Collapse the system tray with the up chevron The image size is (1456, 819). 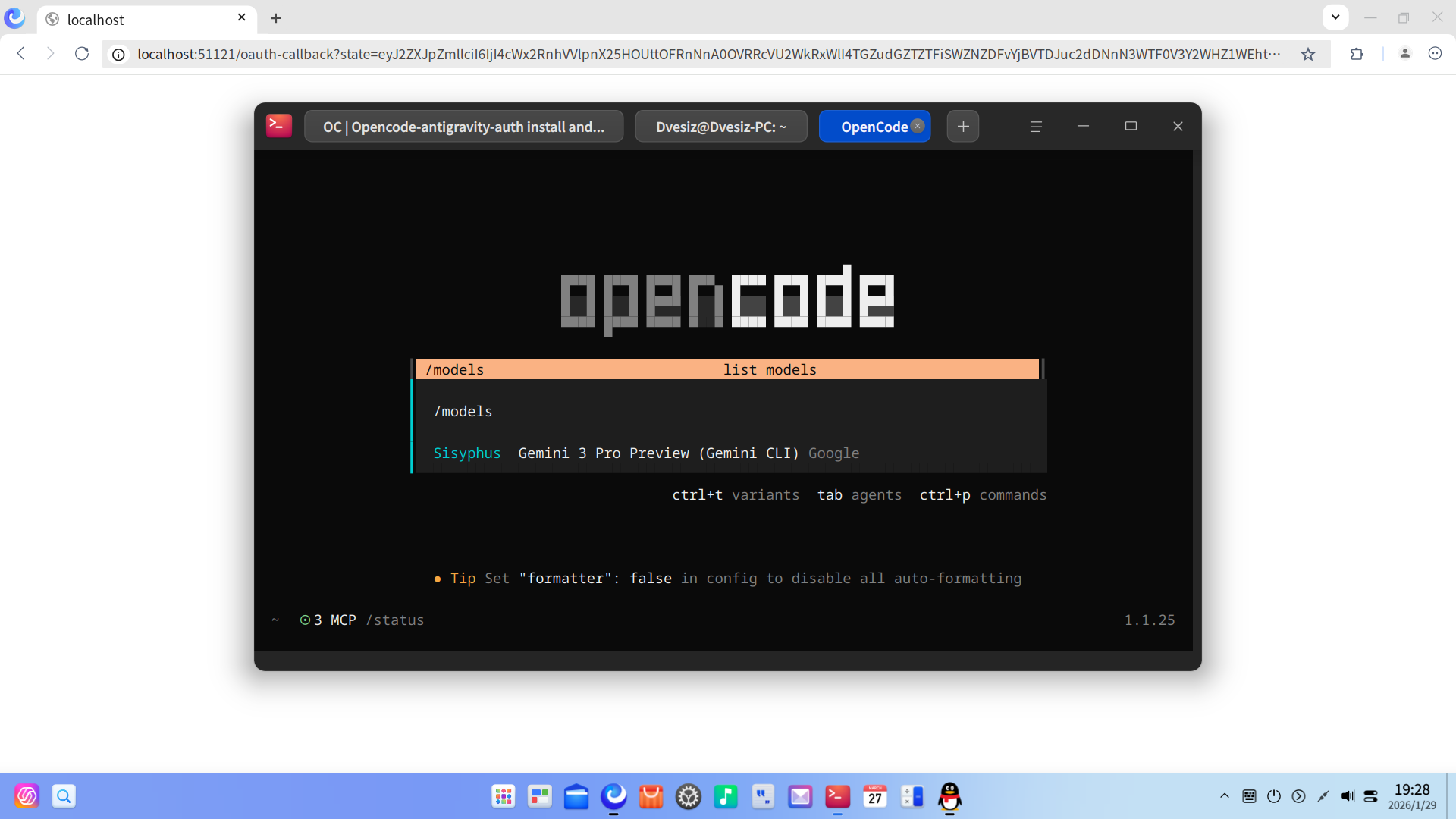pos(1224,796)
